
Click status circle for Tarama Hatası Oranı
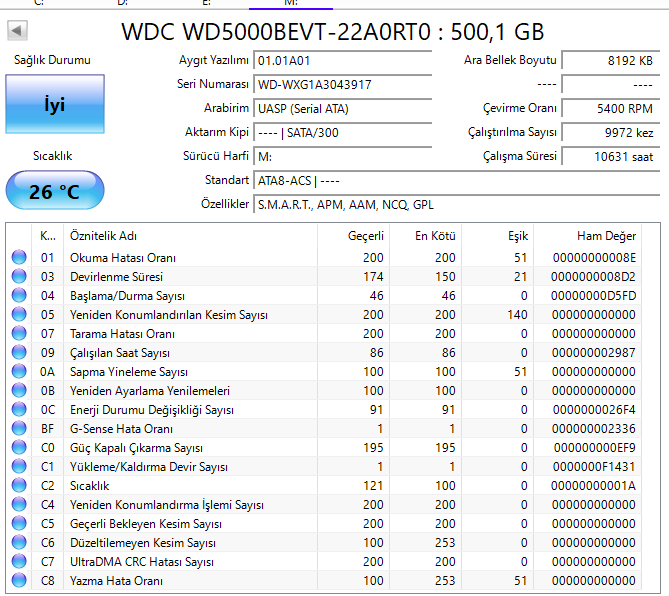point(19,333)
